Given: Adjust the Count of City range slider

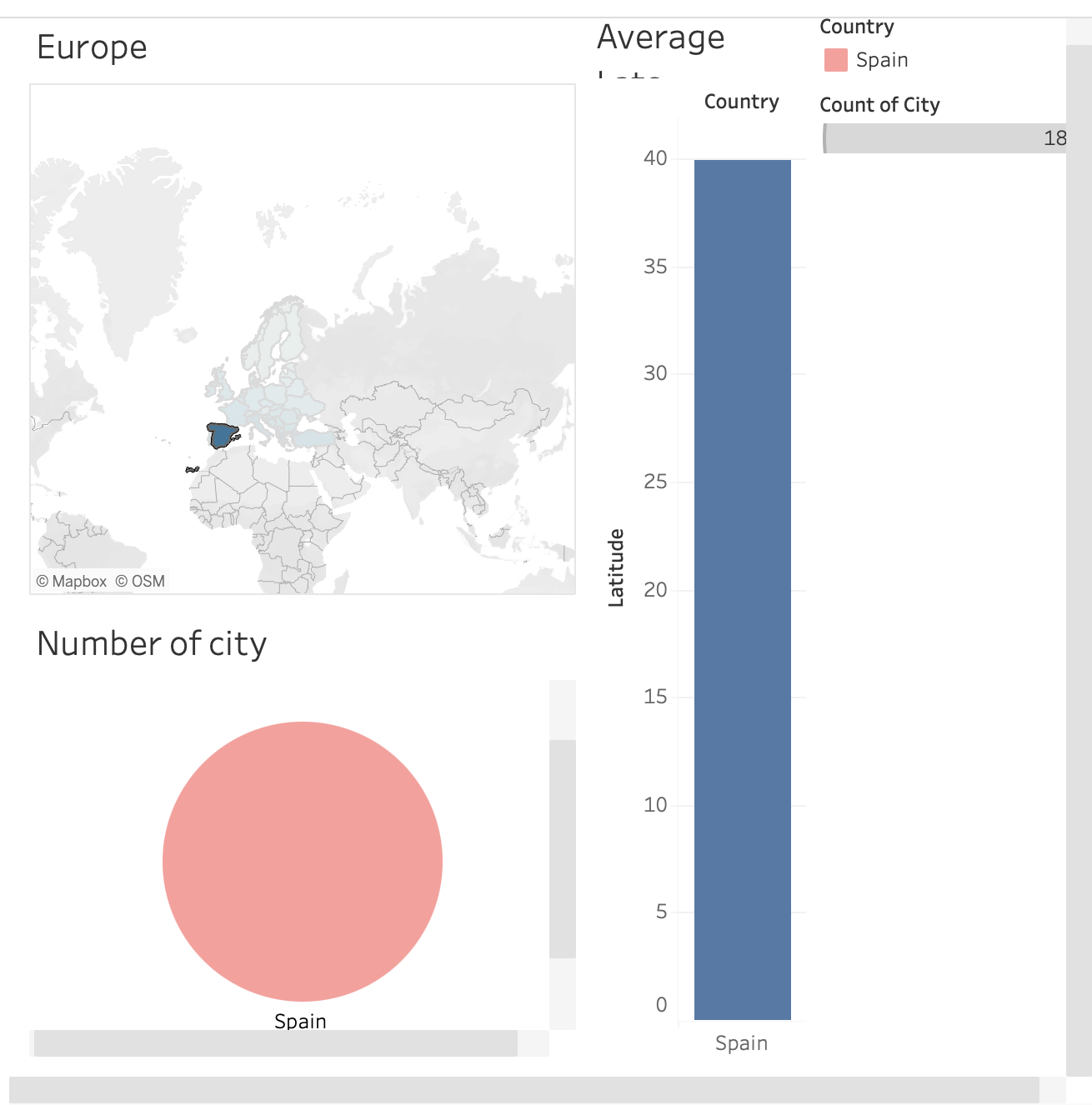Looking at the screenshot, I should (942, 137).
